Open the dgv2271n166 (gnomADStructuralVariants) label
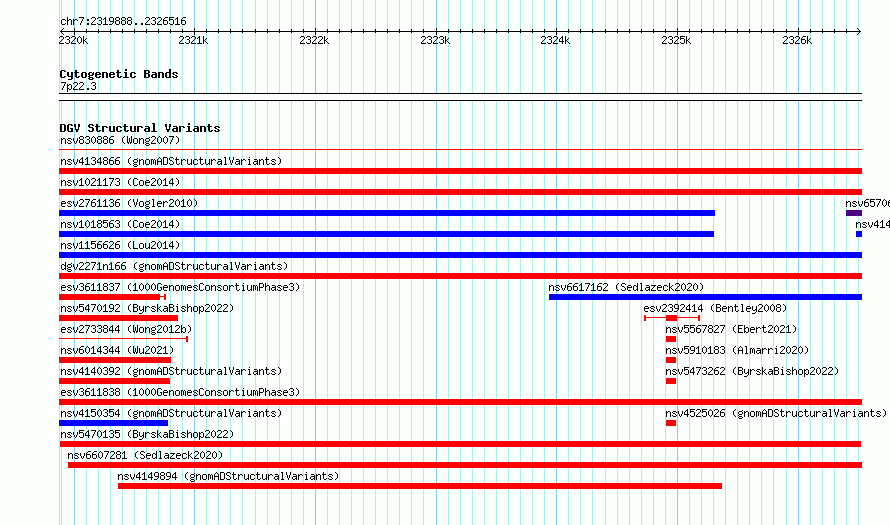 (174, 266)
